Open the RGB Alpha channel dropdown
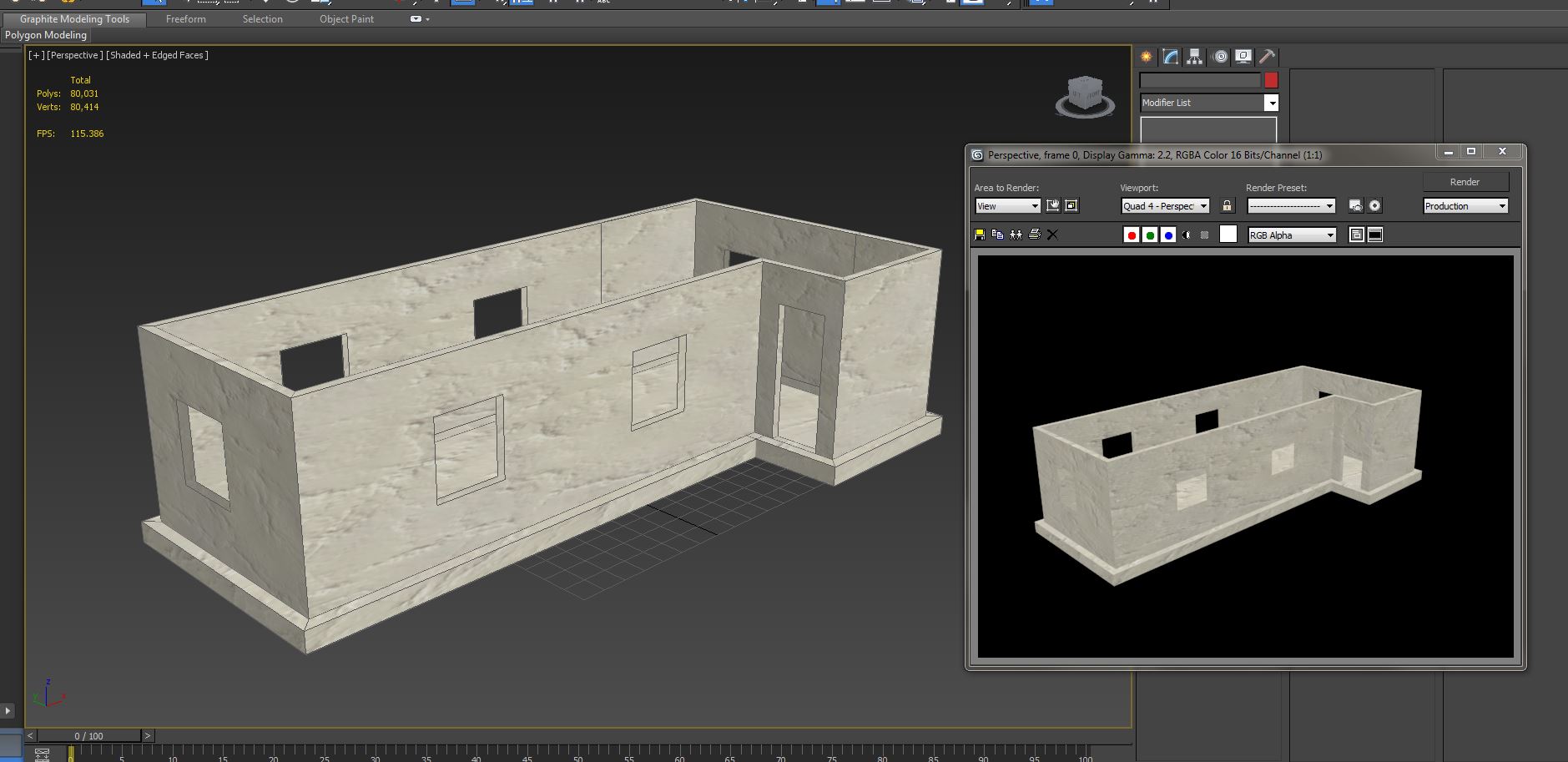 tap(1332, 235)
